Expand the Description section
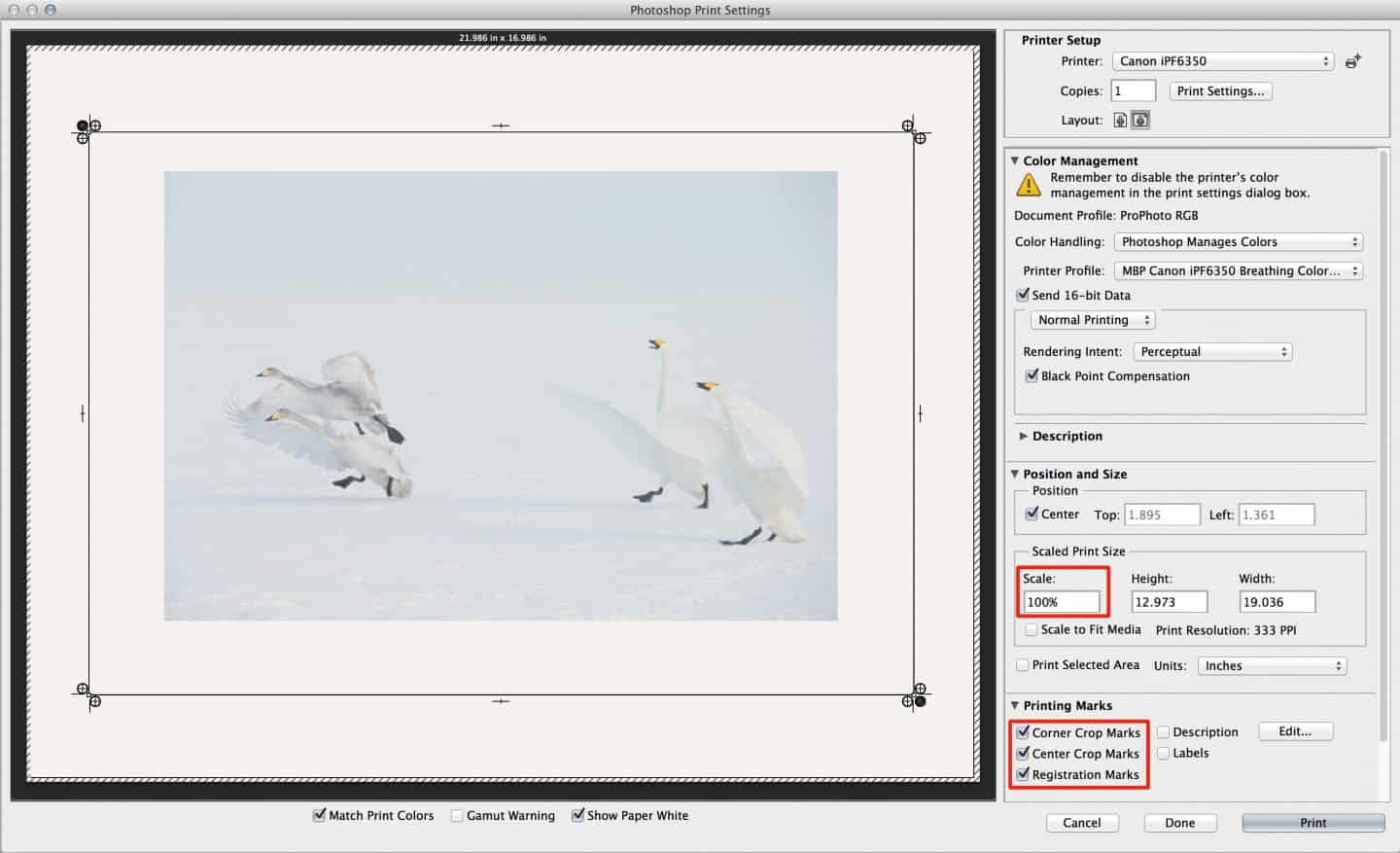The image size is (1400, 853). (1025, 436)
